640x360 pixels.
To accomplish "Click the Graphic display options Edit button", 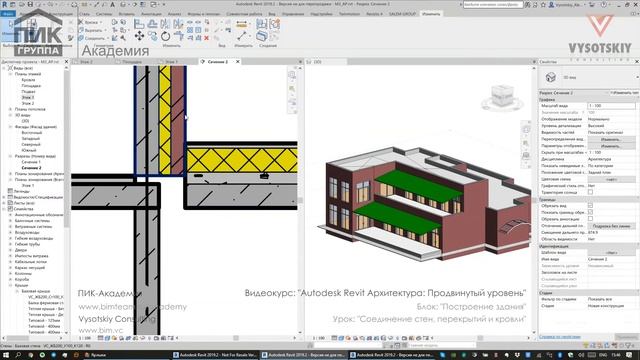I will [x=611, y=146].
